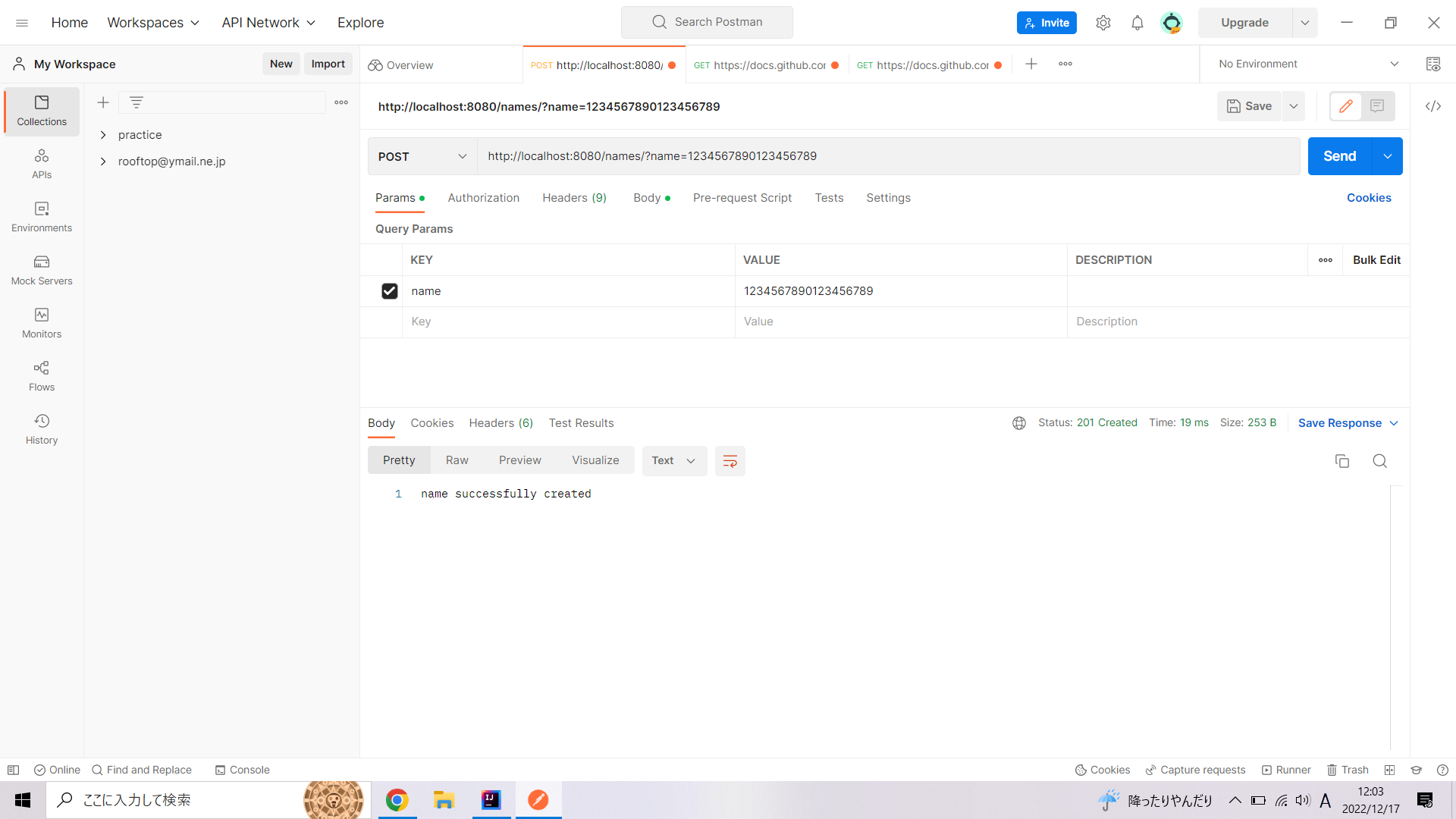This screenshot has width=1456, height=819.
Task: Open the Cookies link
Action: pos(1368,198)
